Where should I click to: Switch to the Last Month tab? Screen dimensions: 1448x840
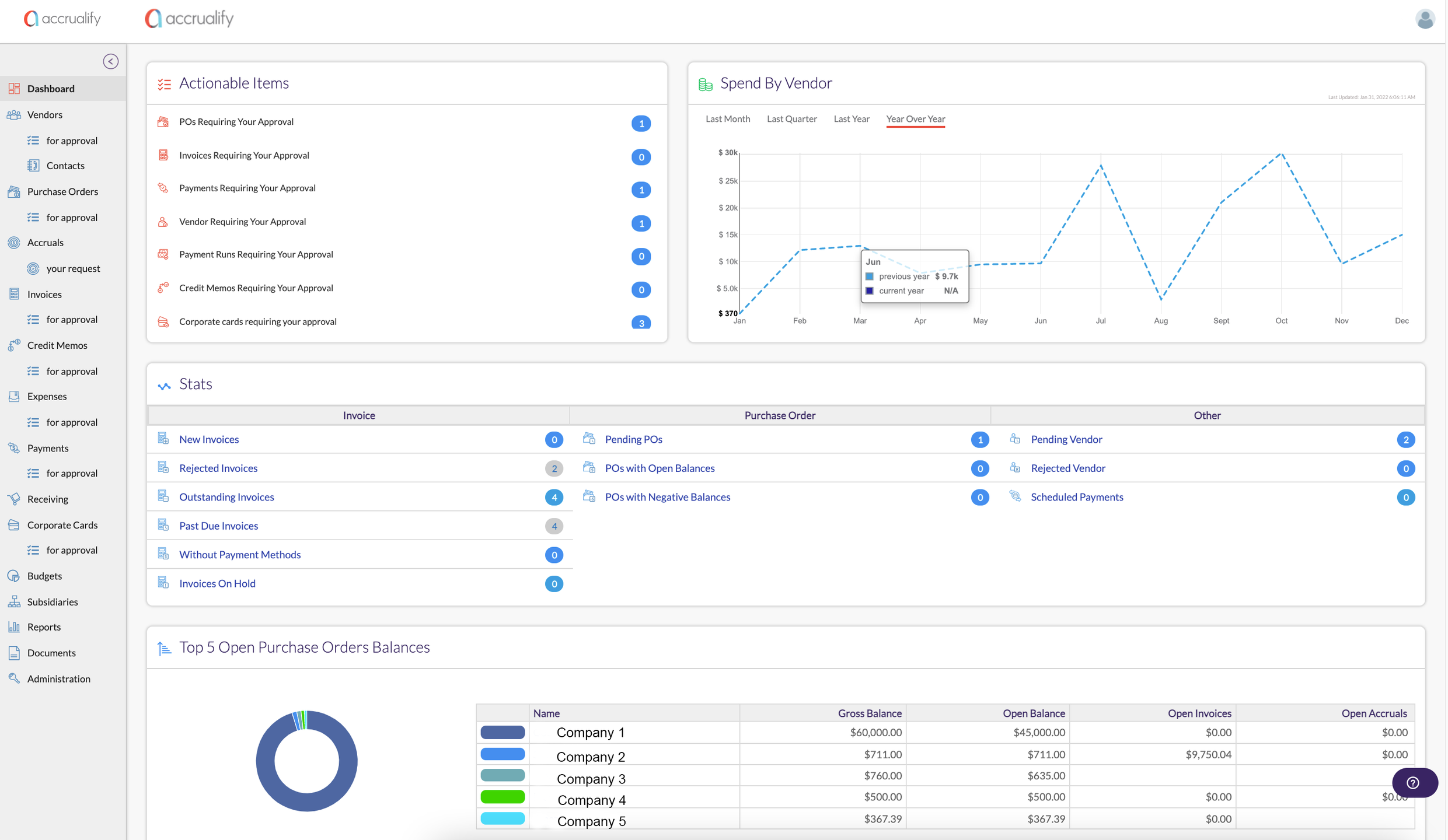(727, 118)
